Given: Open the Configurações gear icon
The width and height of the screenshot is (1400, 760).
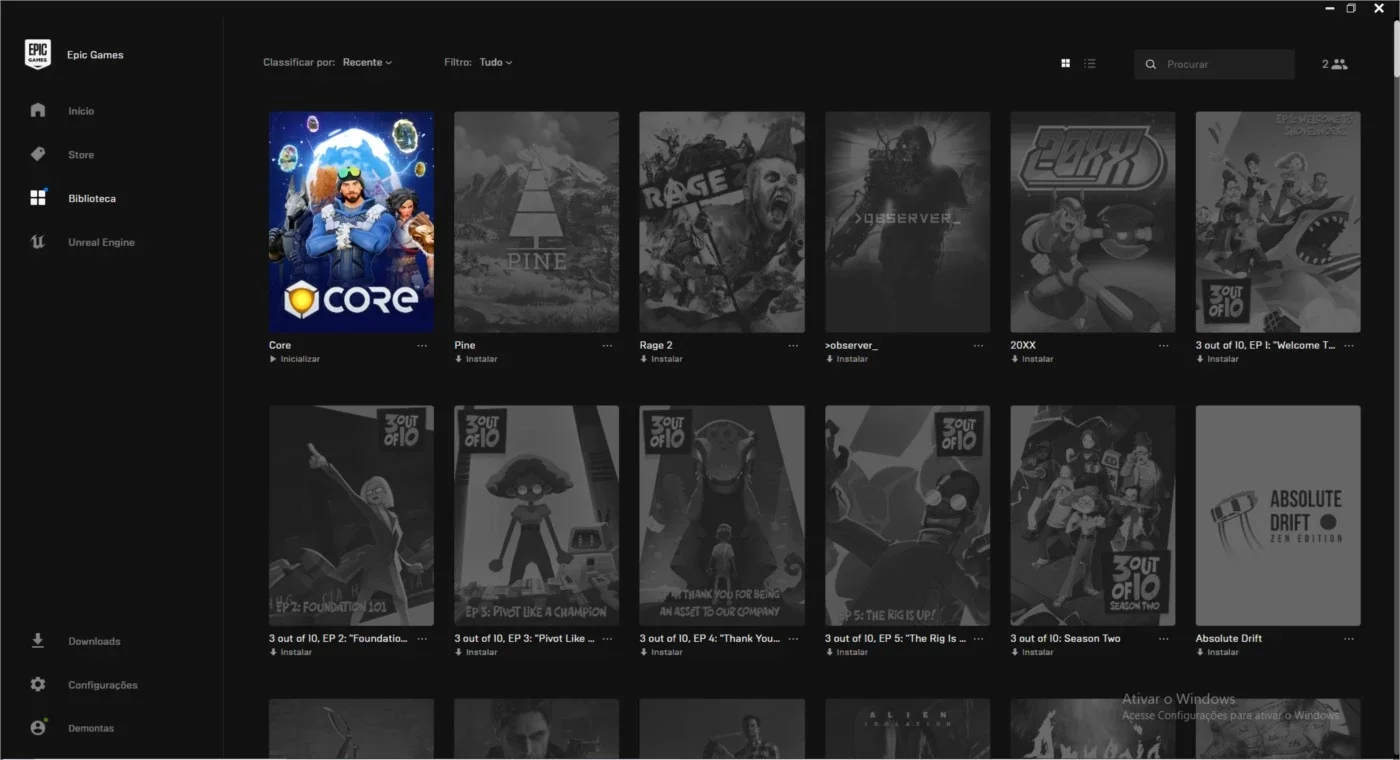Looking at the screenshot, I should (38, 684).
